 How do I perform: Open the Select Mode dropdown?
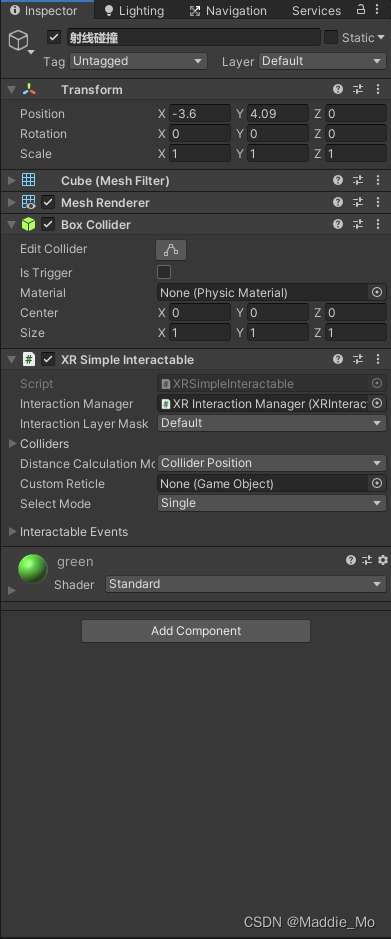coord(272,503)
